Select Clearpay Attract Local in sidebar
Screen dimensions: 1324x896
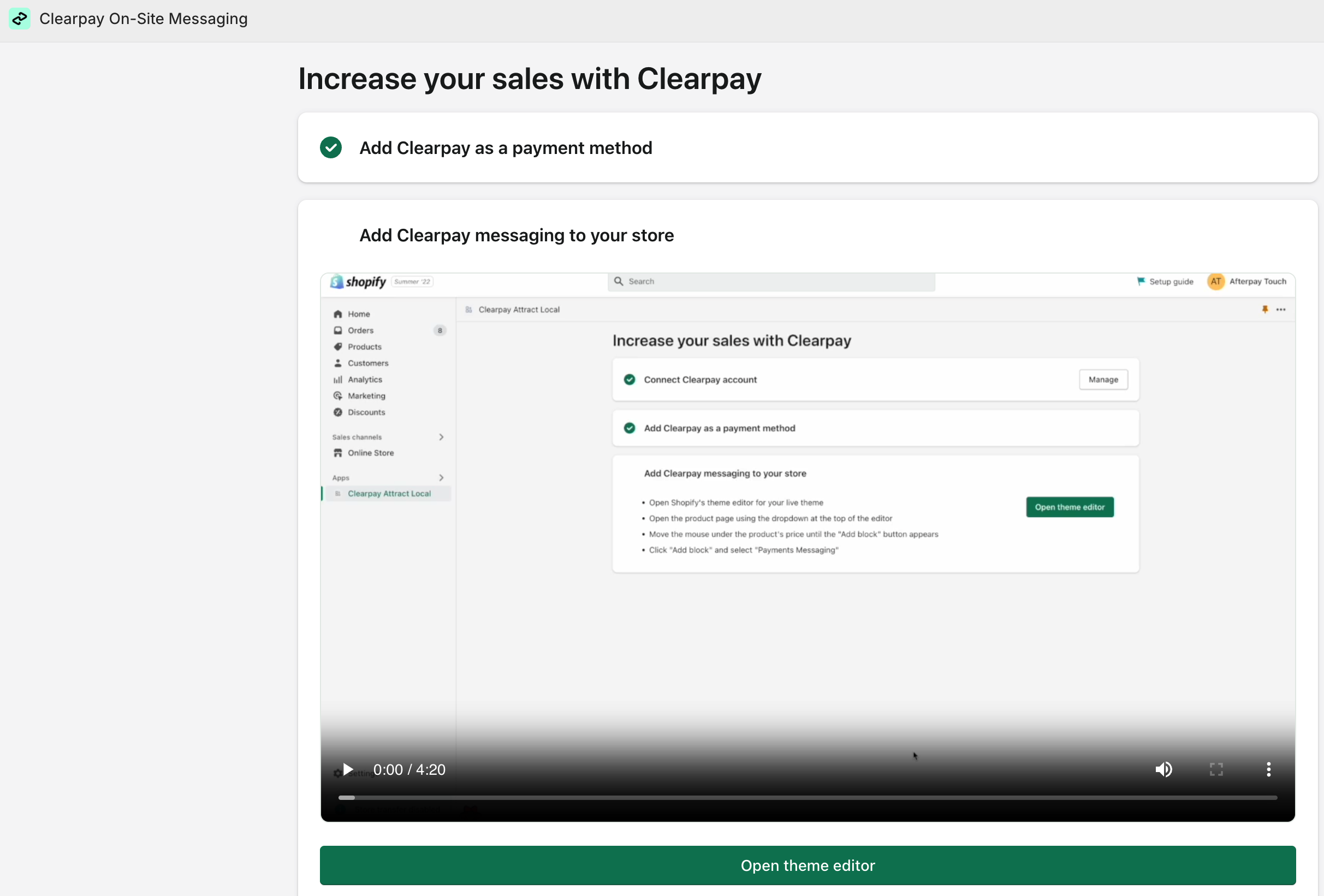pyautogui.click(x=389, y=493)
